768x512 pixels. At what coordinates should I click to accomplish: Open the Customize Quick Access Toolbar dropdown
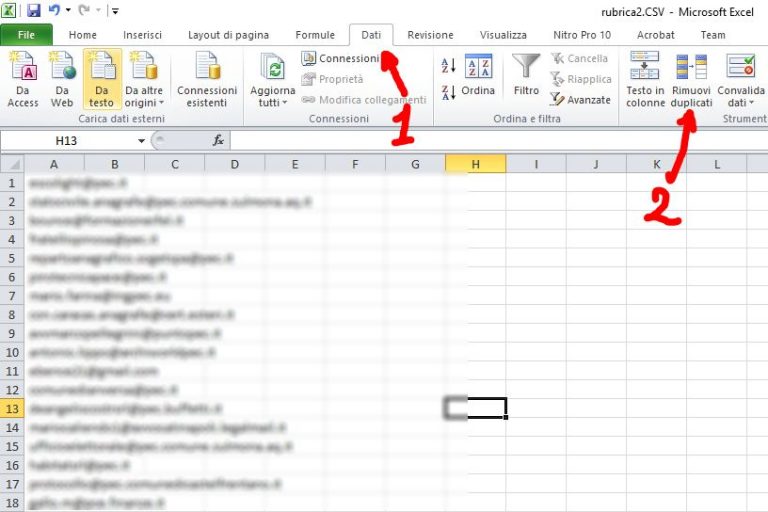115,11
